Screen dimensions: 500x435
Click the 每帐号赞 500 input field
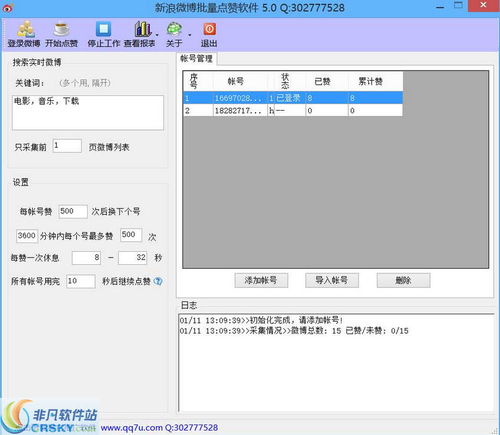[x=73, y=211]
